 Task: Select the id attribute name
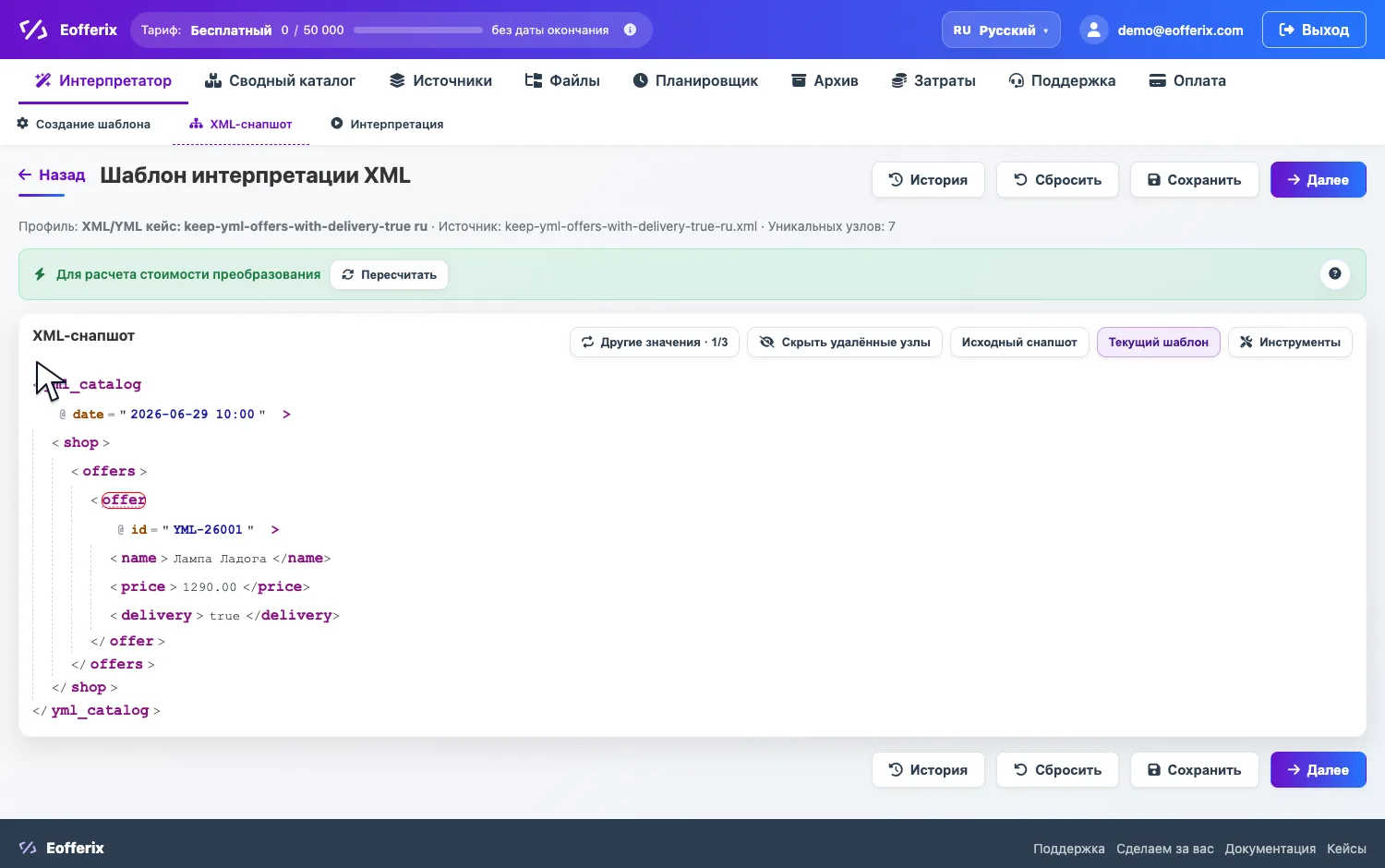[138, 529]
